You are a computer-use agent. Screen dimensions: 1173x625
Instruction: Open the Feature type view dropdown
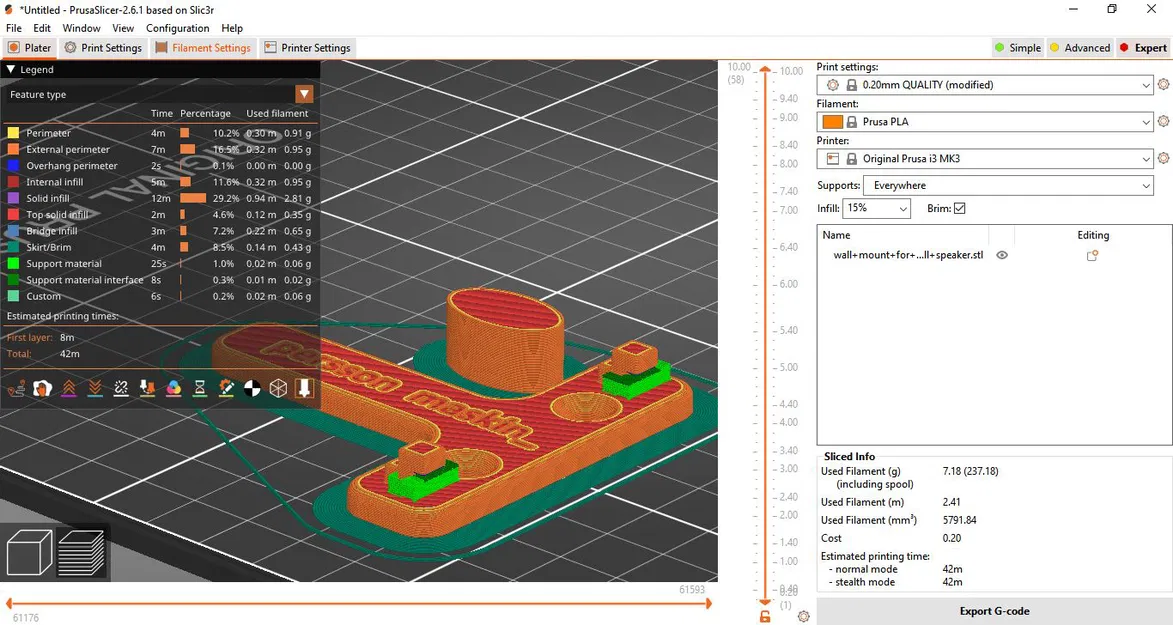[x=304, y=94]
